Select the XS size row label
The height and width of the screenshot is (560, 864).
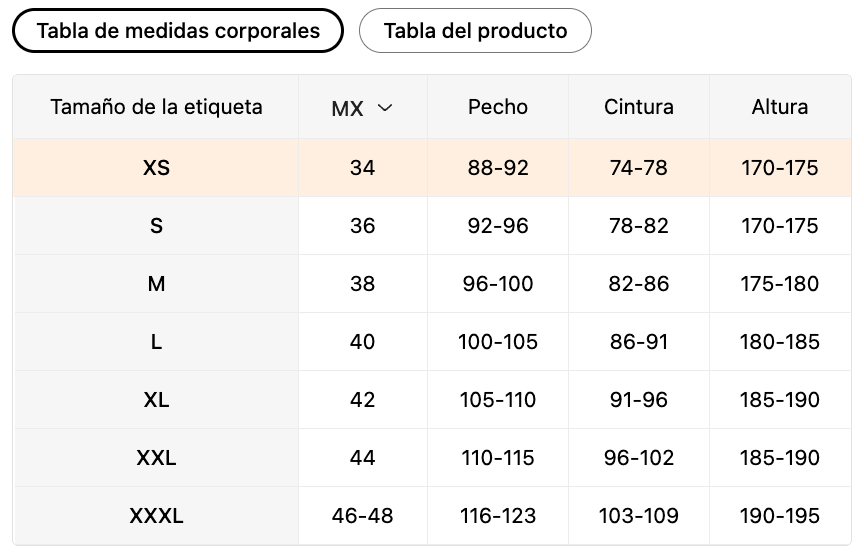coord(156,168)
